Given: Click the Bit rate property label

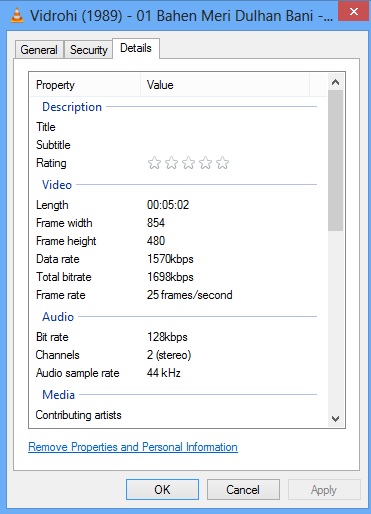Looking at the screenshot, I should [52, 337].
